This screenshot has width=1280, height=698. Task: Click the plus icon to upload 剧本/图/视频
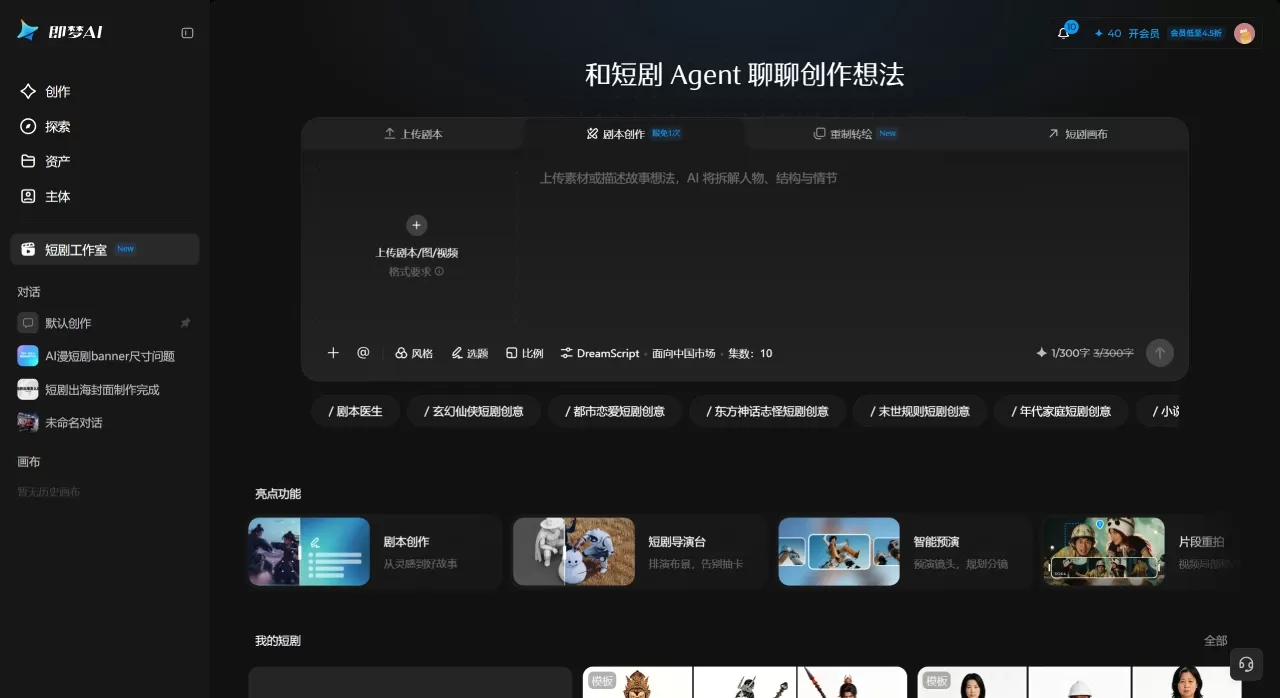pyautogui.click(x=417, y=225)
